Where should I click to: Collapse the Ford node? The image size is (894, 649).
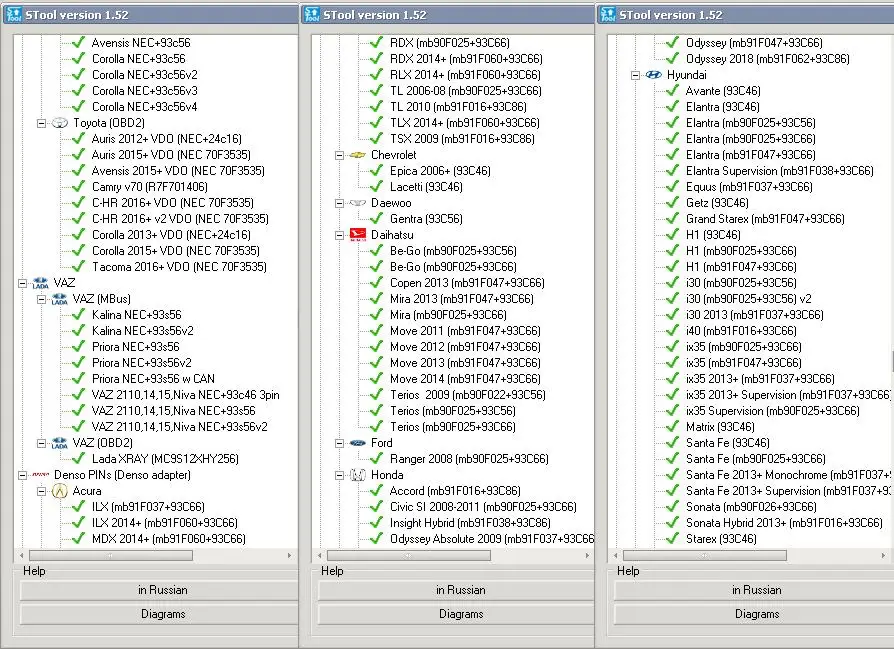[339, 443]
